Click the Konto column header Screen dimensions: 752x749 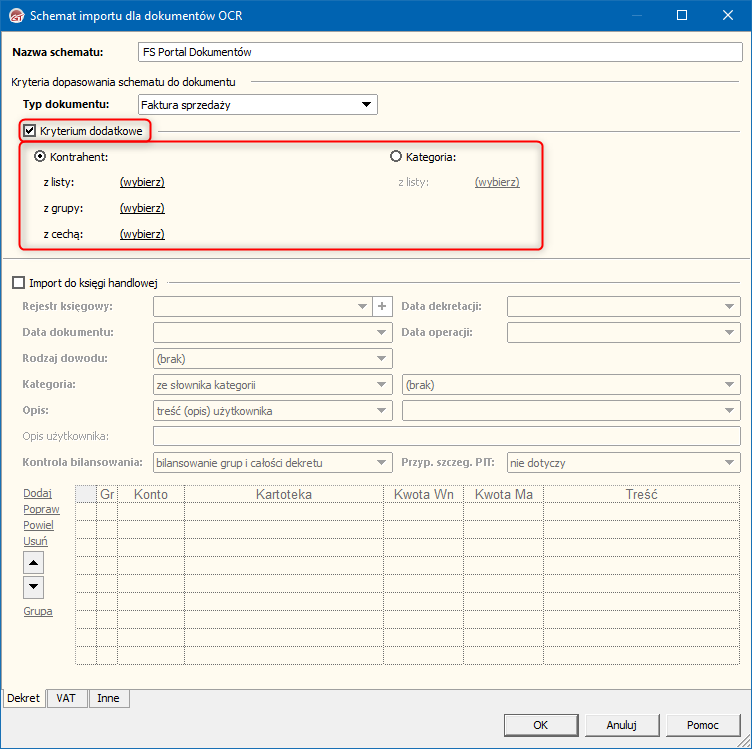point(151,494)
